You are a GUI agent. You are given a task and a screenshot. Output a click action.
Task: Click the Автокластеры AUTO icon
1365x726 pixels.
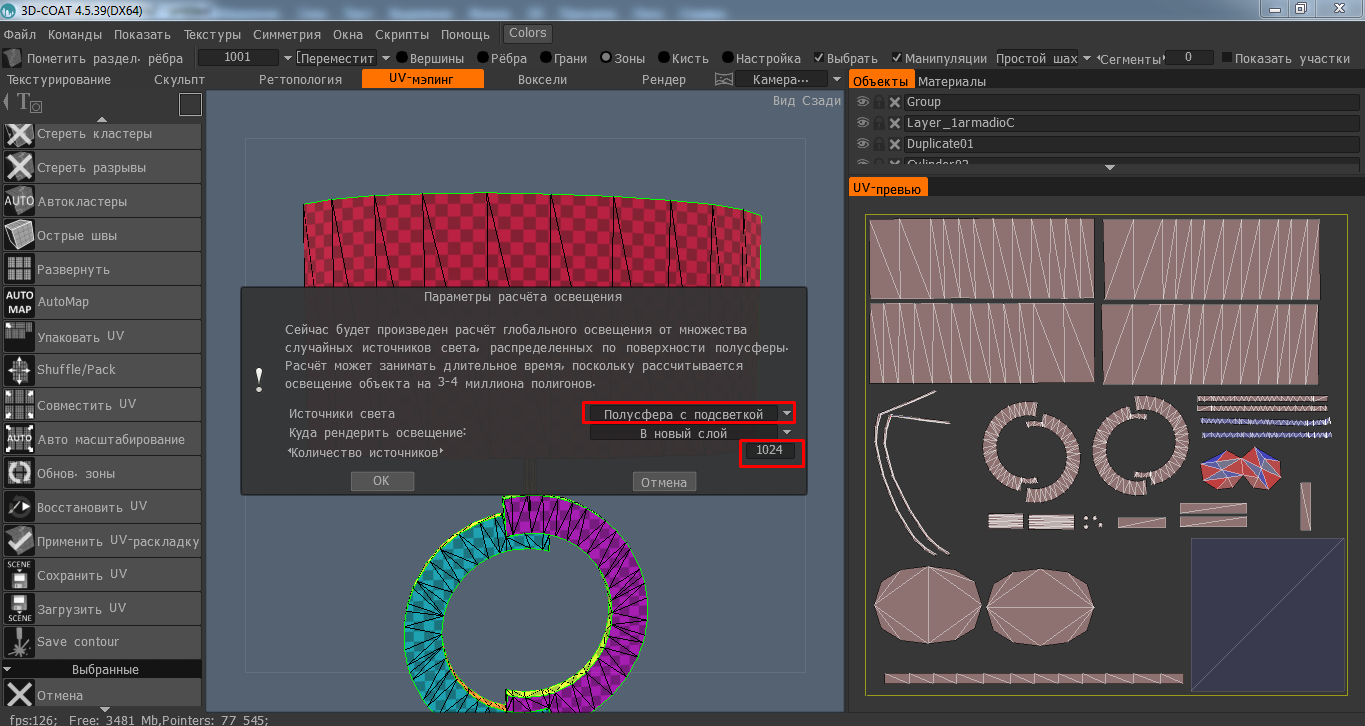click(19, 201)
